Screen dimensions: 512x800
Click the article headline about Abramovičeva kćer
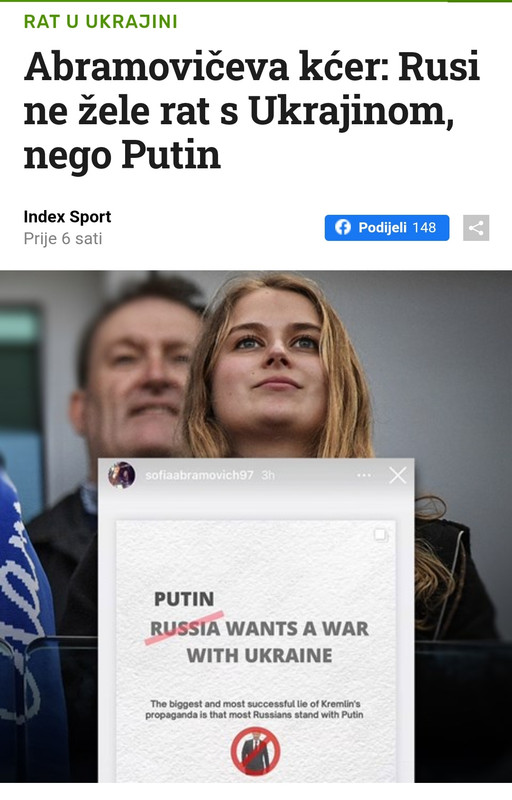pyautogui.click(x=251, y=110)
